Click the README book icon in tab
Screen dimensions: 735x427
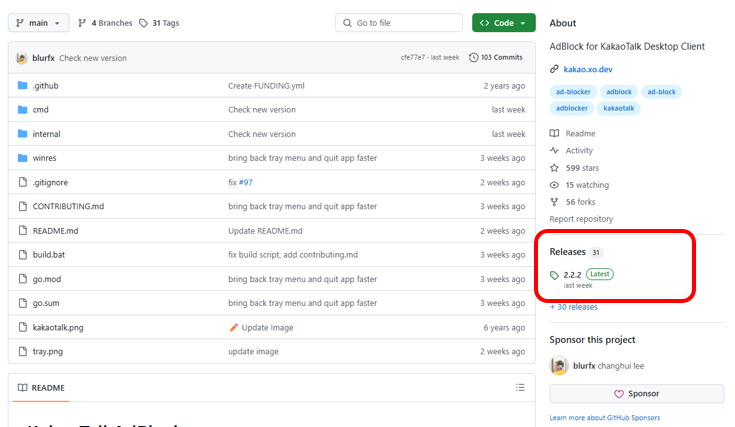click(22, 388)
